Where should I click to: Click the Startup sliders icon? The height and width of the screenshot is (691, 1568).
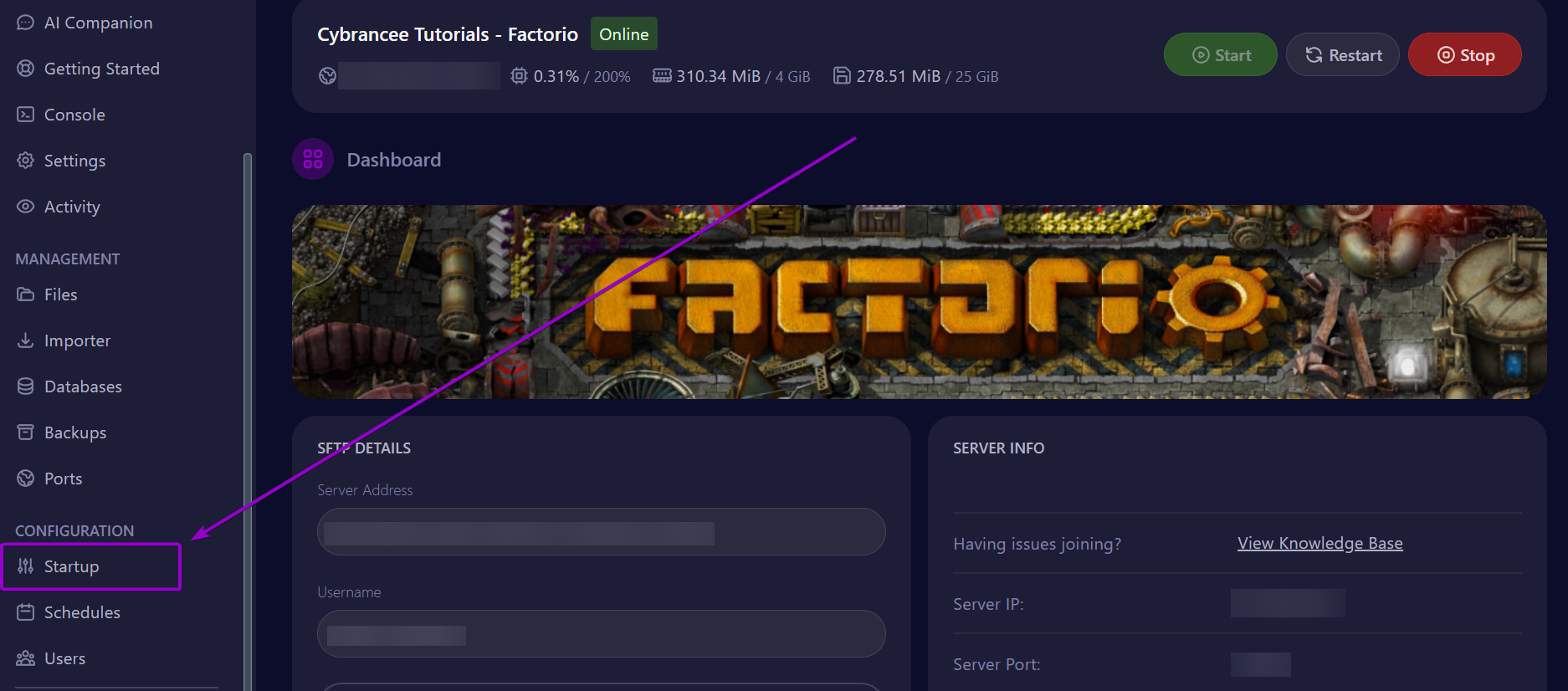click(26, 566)
